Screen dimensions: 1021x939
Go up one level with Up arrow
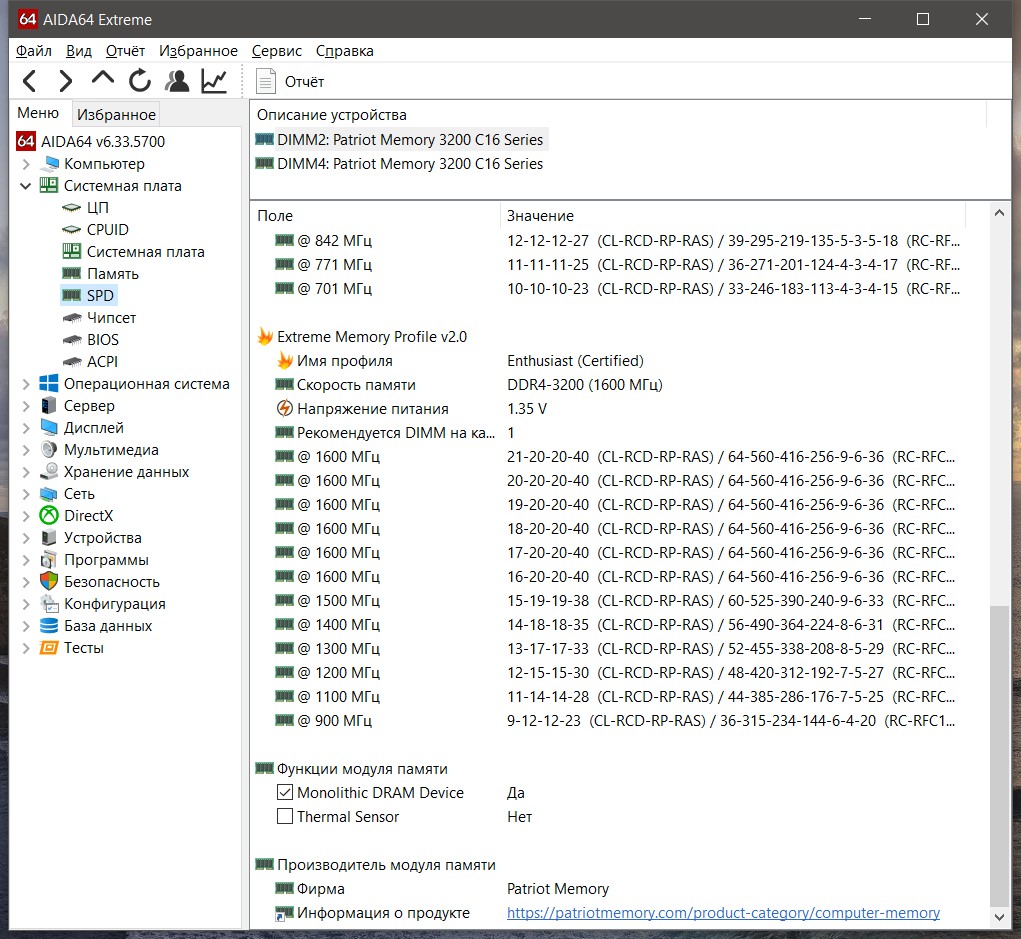coord(103,80)
